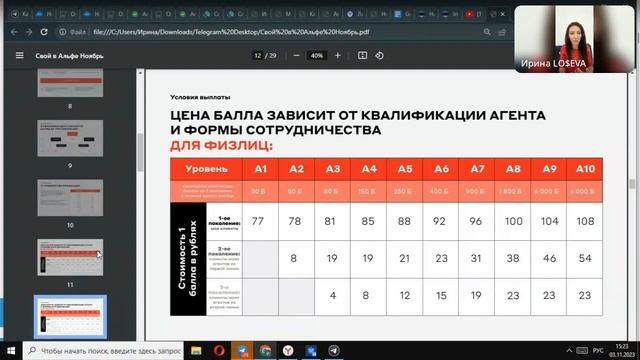
Task: Open the Windows Start menu
Action: 11,351
